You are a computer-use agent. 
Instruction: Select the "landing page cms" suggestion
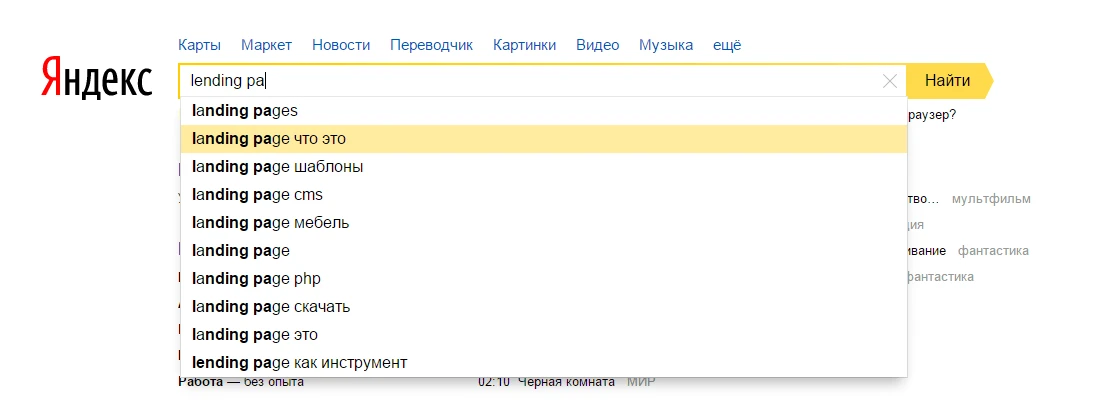(258, 195)
